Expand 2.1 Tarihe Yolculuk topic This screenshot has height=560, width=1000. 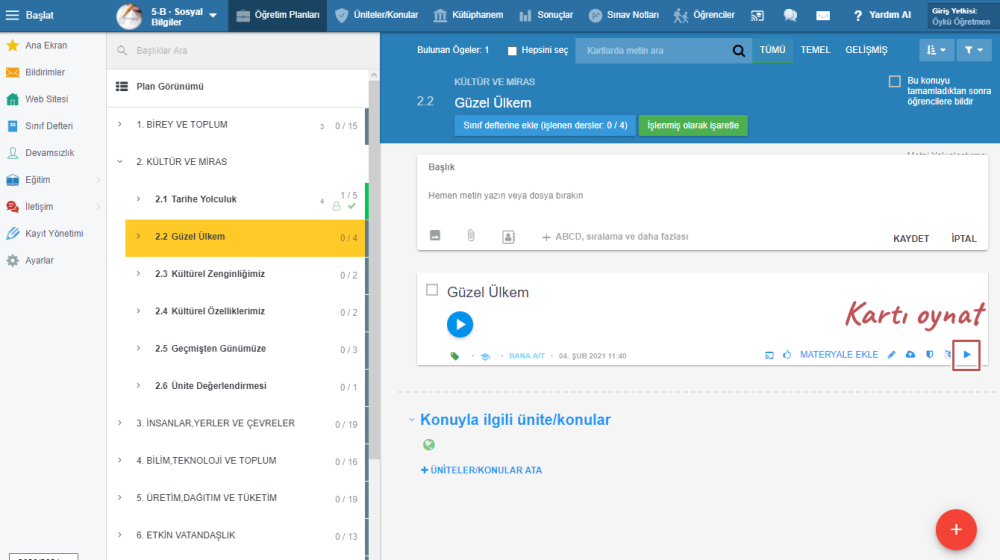coord(138,199)
